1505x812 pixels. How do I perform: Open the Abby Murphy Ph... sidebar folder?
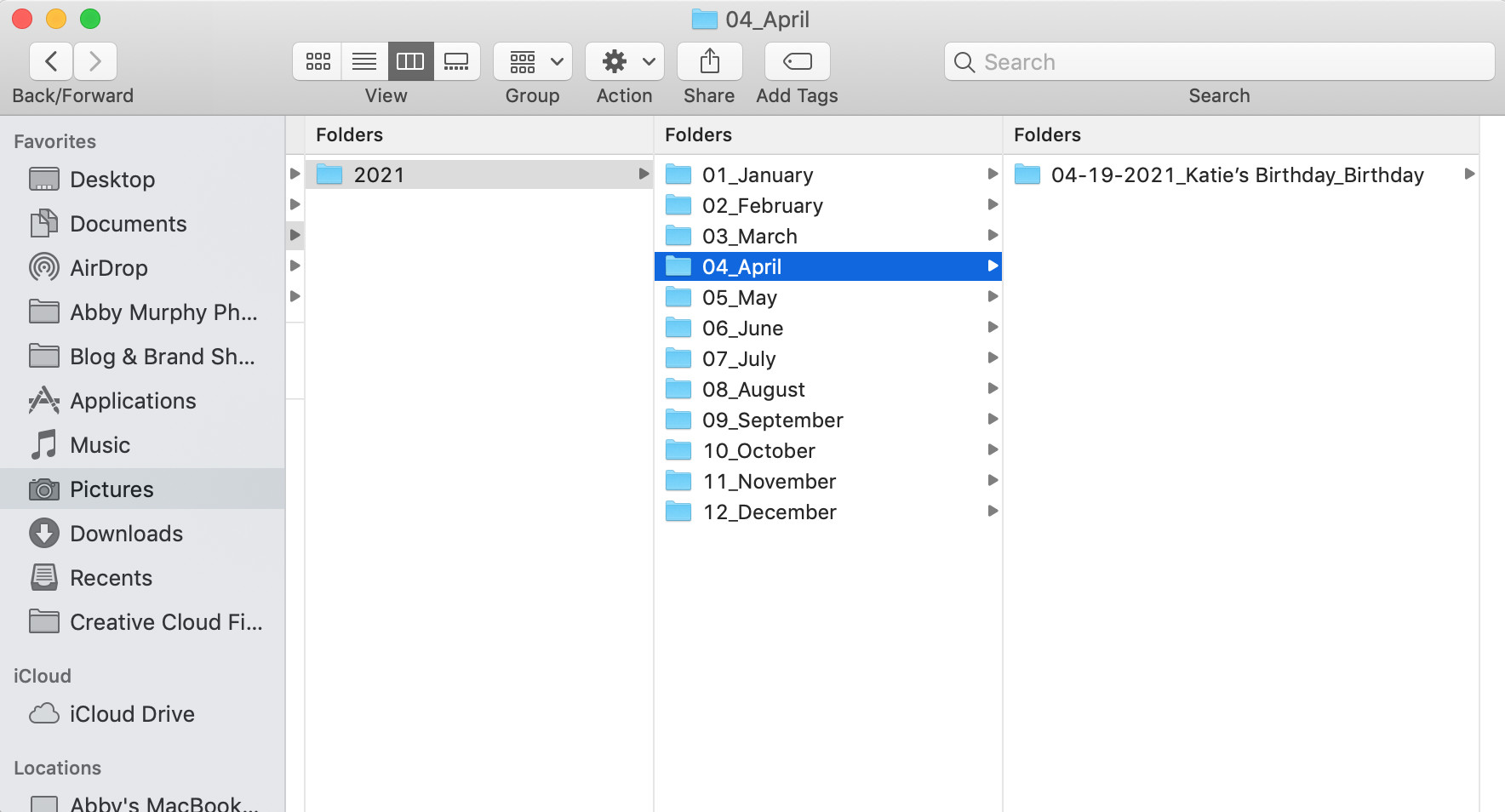[x=142, y=312]
